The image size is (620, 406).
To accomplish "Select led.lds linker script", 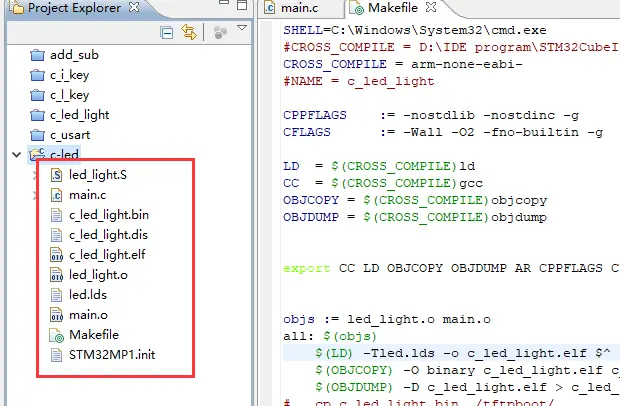I will coord(88,295).
